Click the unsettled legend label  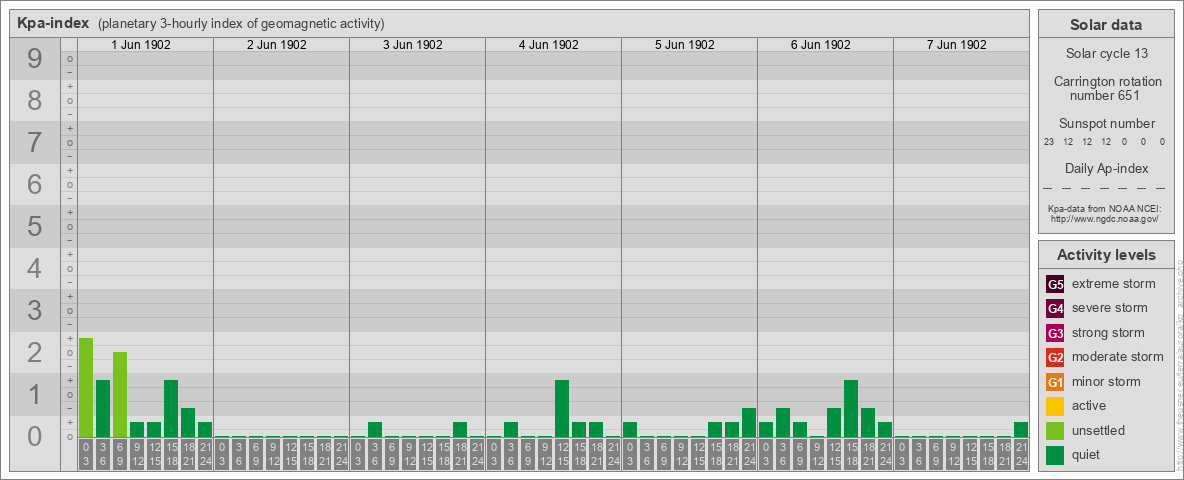point(1098,430)
